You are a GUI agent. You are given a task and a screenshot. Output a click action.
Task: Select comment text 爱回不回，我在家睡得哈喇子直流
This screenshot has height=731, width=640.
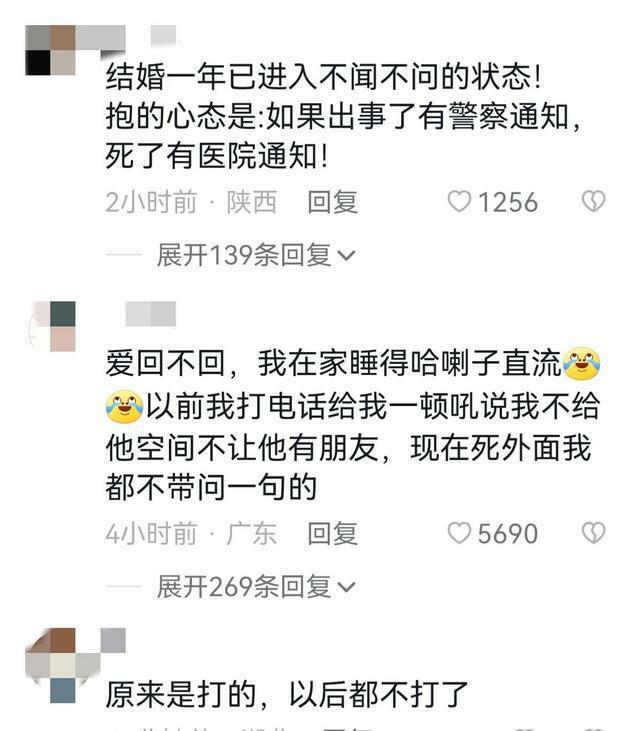pos(333,363)
